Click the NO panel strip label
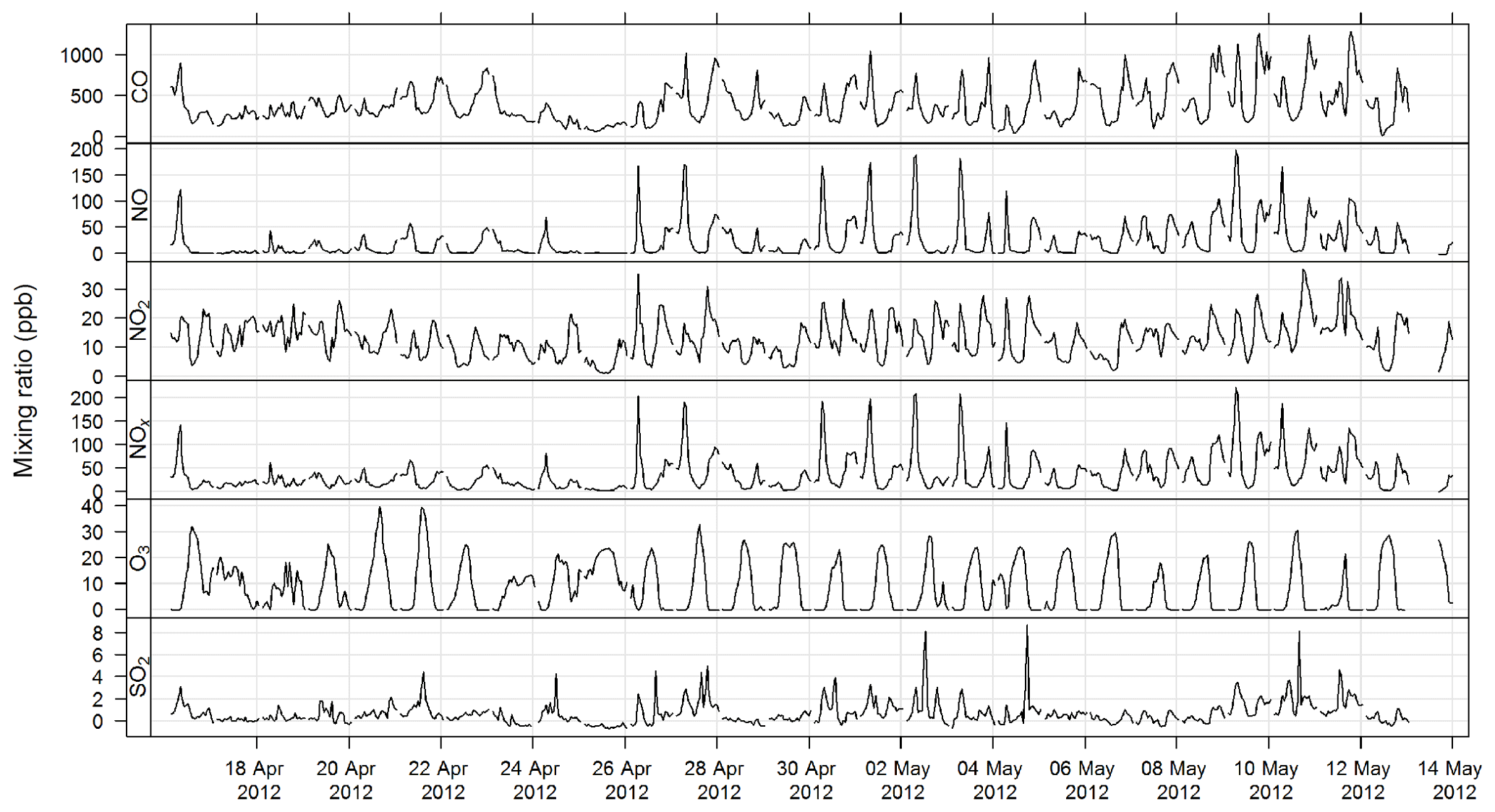 [139, 205]
